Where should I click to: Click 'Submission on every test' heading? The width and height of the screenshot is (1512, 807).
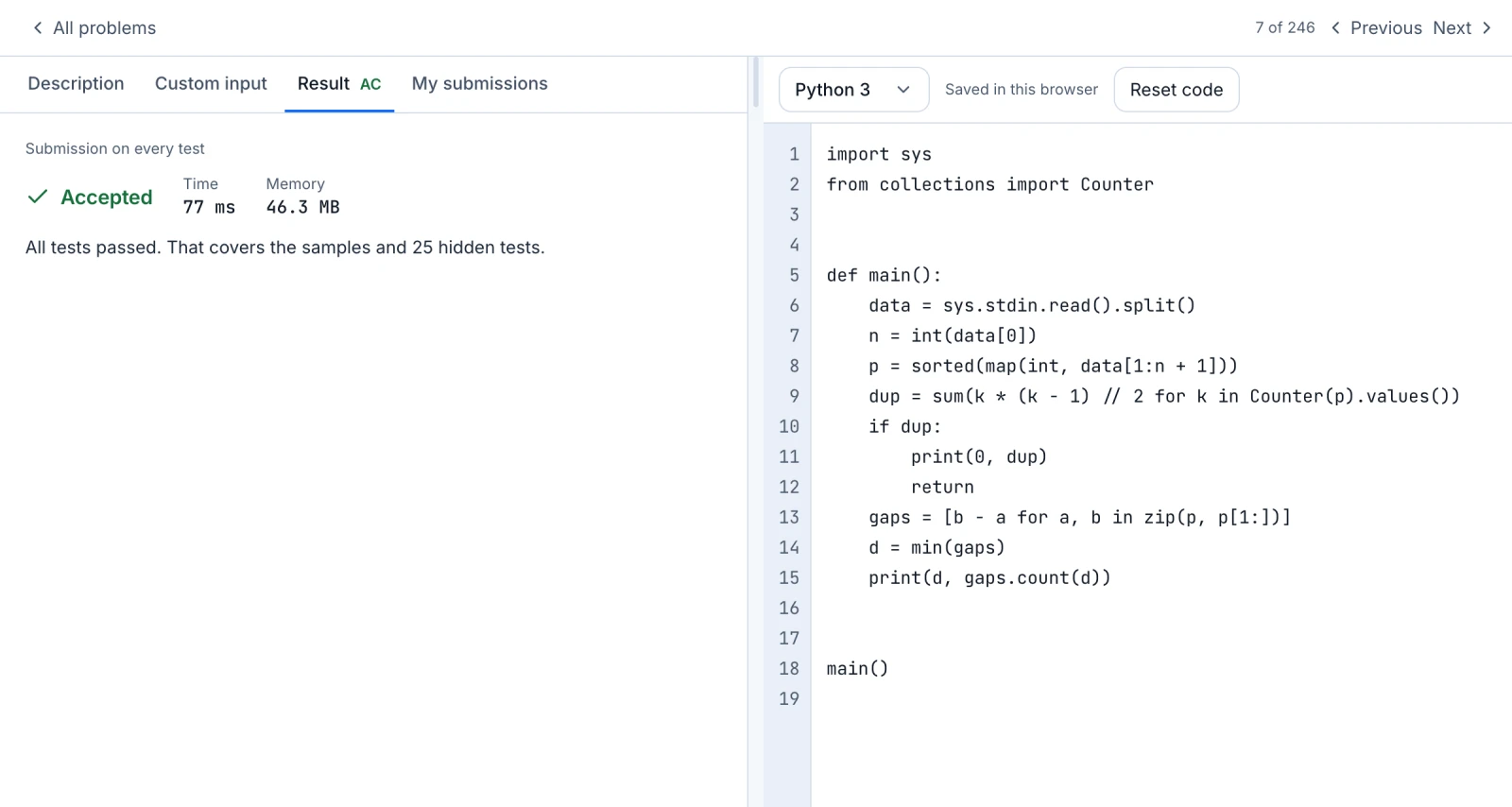115,149
